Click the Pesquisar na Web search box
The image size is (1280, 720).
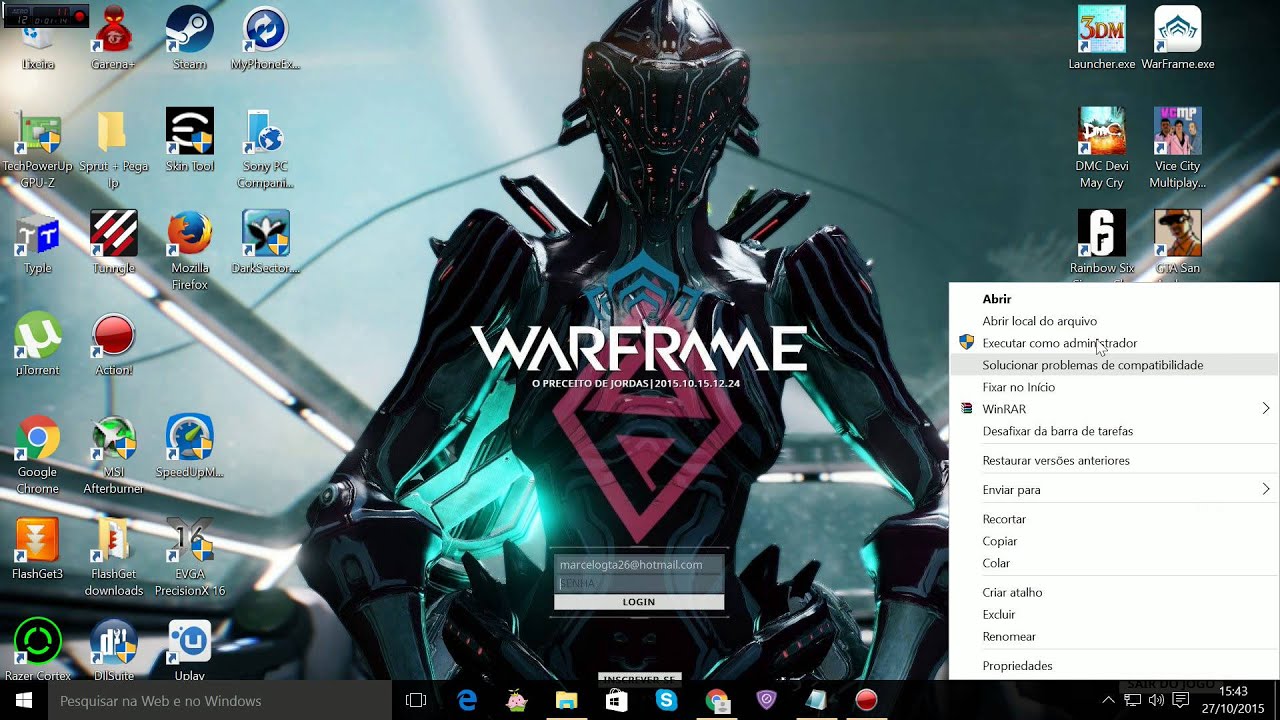pos(220,700)
